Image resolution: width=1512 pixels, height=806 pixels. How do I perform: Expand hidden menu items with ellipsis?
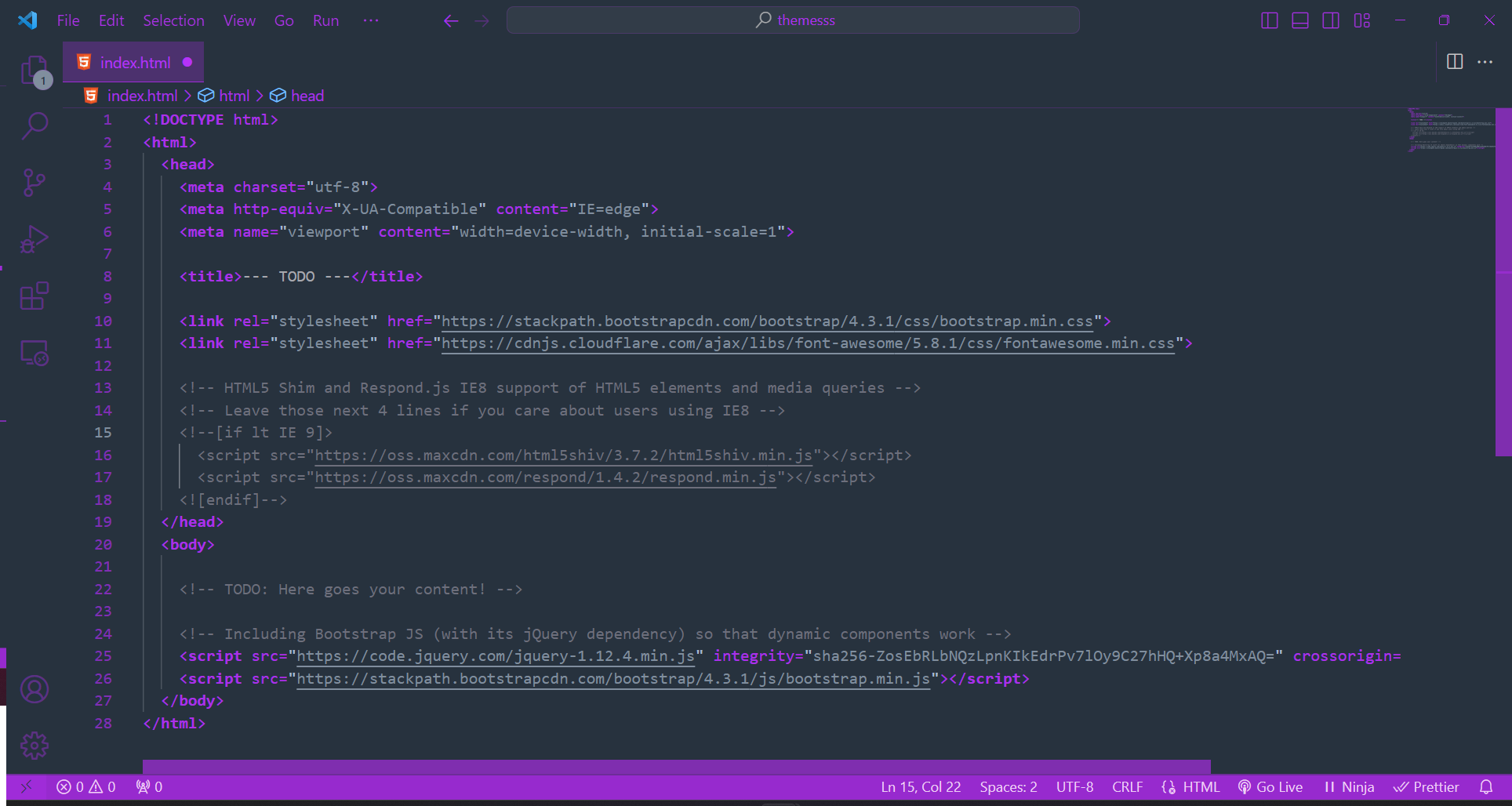pyautogui.click(x=371, y=20)
